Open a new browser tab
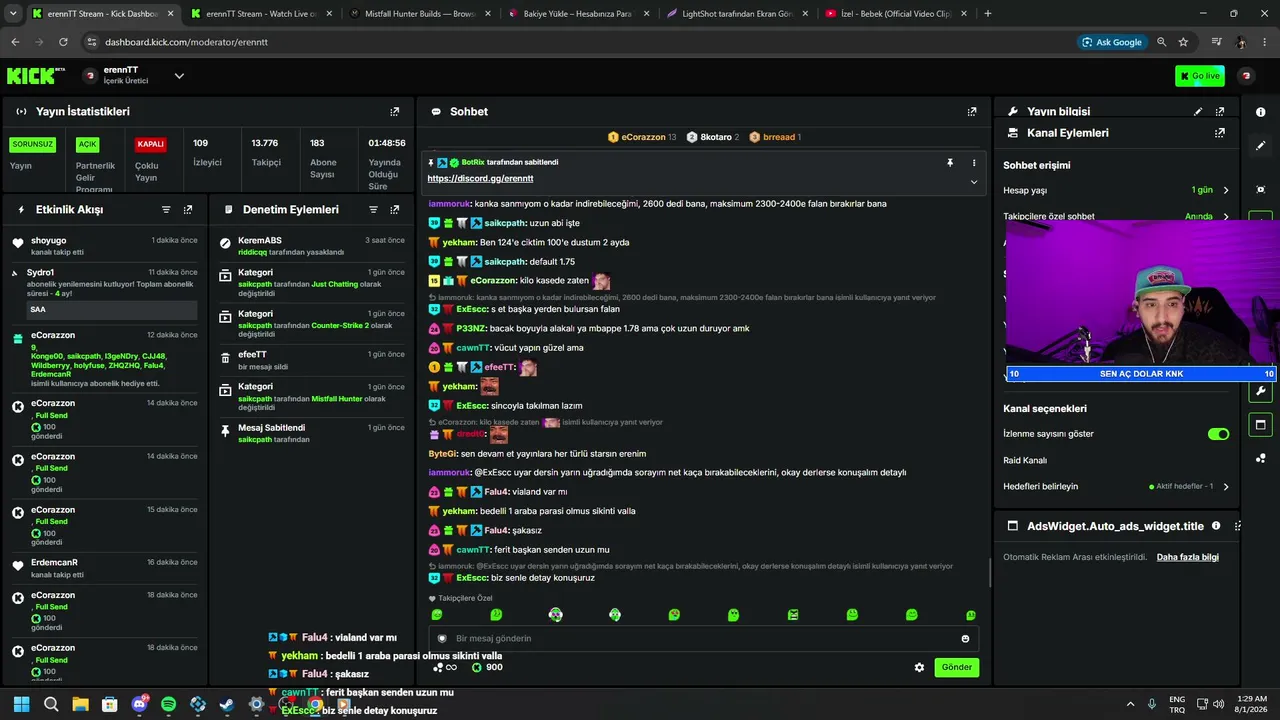 point(988,14)
